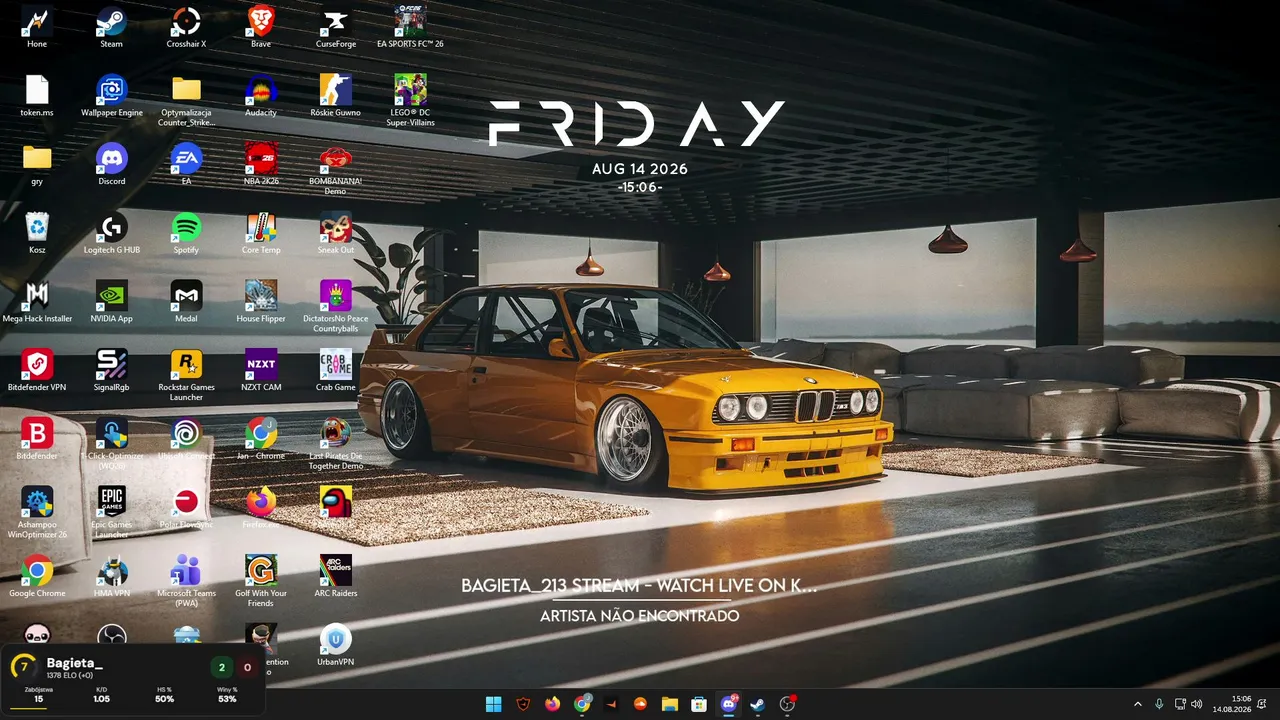Show hidden system tray icons
This screenshot has width=1280, height=720.
pos(1137,704)
